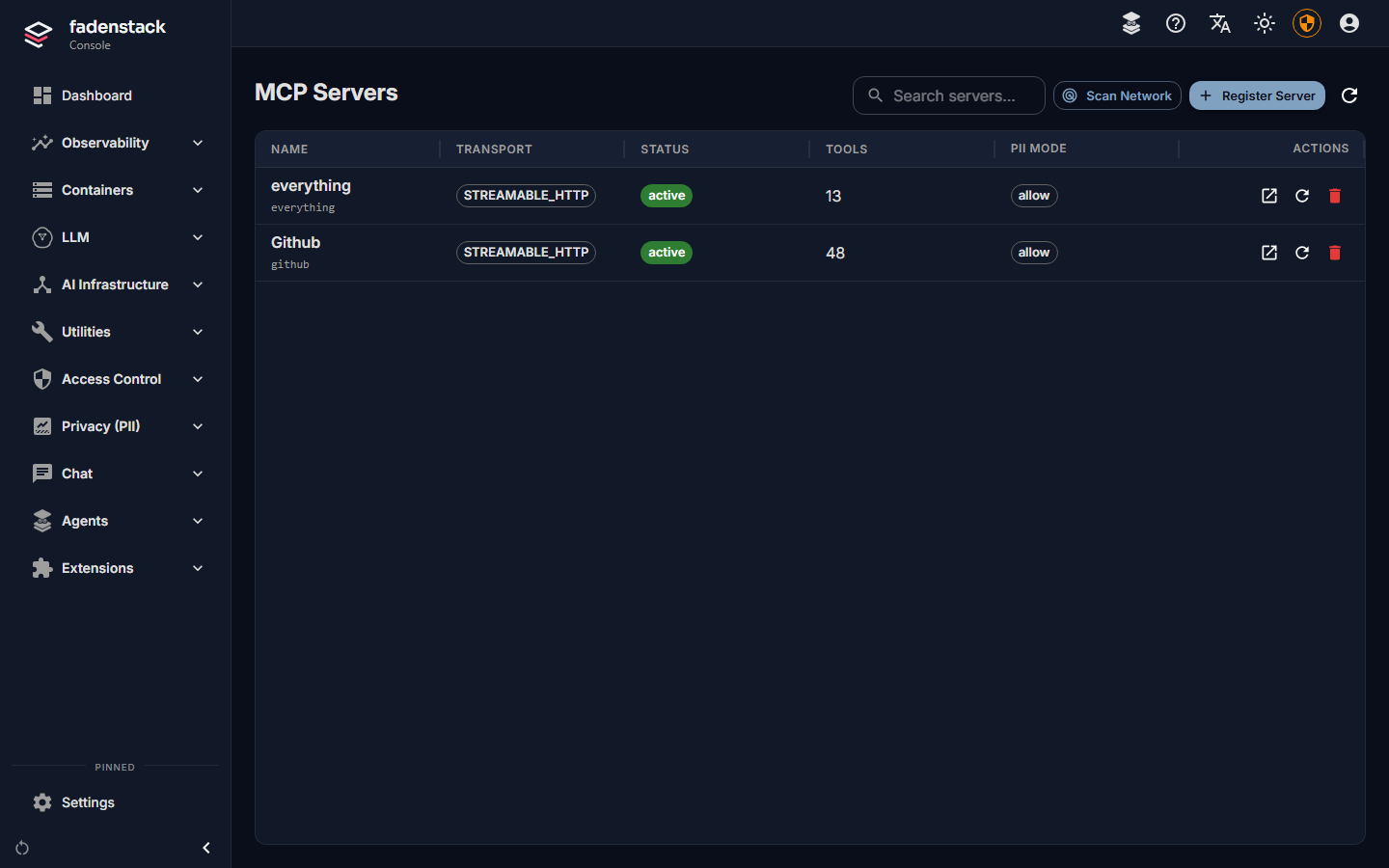Sort by STATUS column header

[x=665, y=149]
